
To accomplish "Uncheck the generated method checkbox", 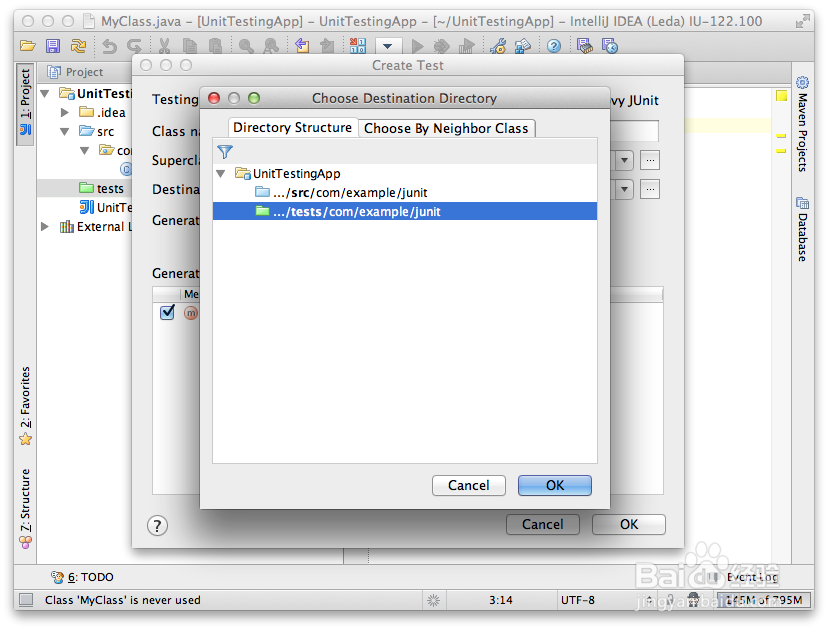I will (x=166, y=312).
